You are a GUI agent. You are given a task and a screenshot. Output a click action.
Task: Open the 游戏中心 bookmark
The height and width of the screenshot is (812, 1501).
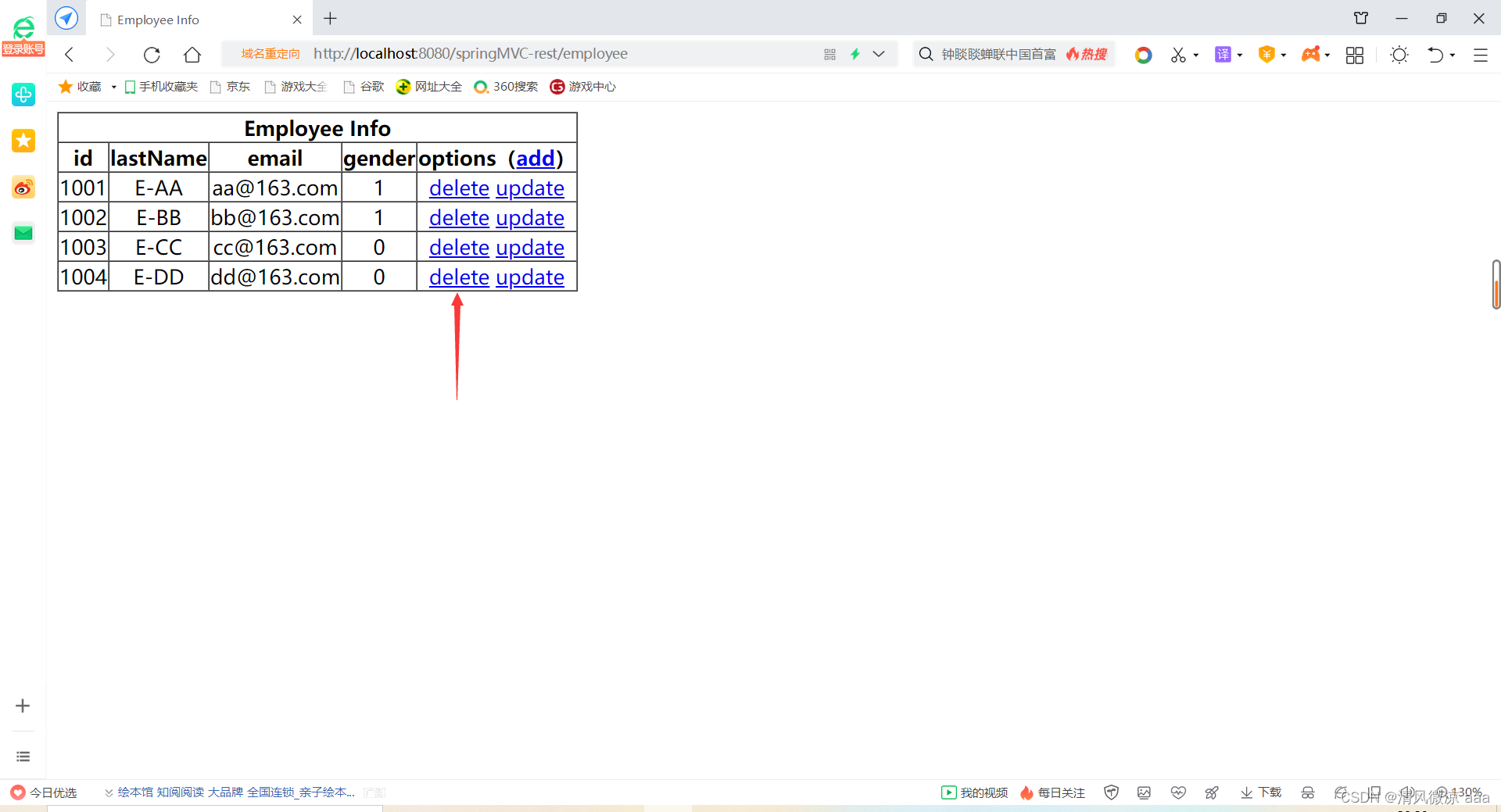point(582,87)
